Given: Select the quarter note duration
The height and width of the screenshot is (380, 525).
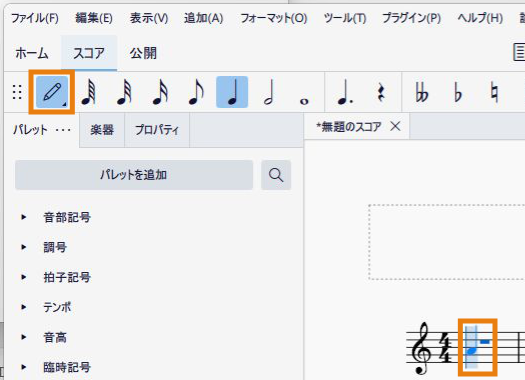Looking at the screenshot, I should click(232, 92).
